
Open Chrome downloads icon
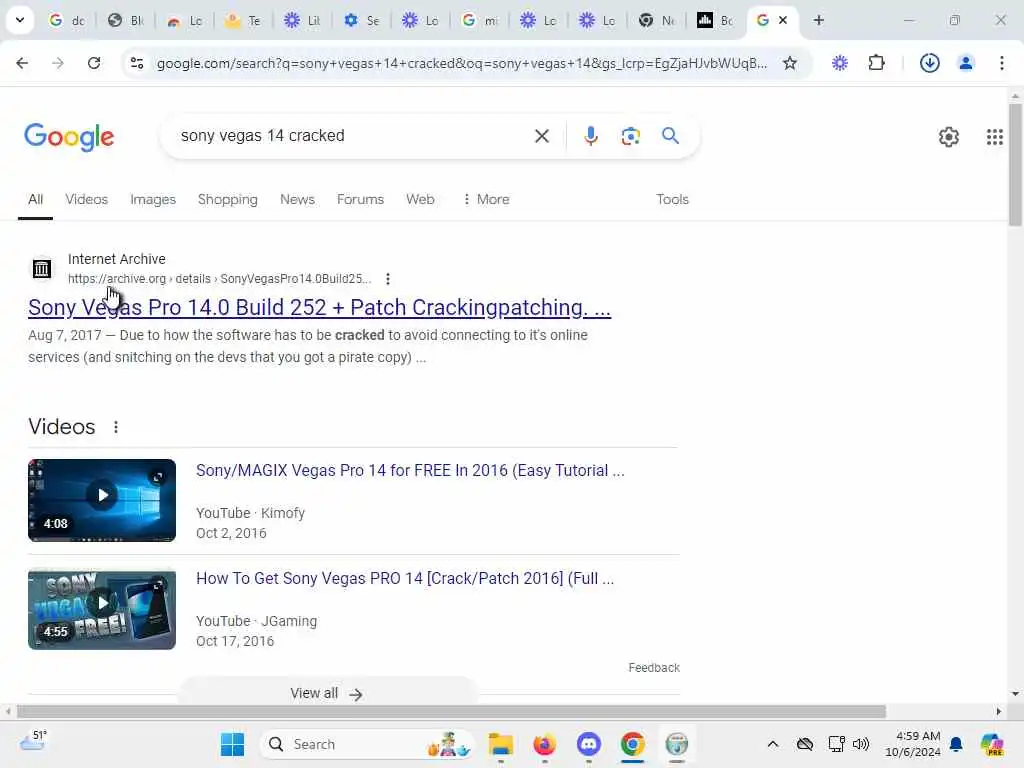click(929, 63)
